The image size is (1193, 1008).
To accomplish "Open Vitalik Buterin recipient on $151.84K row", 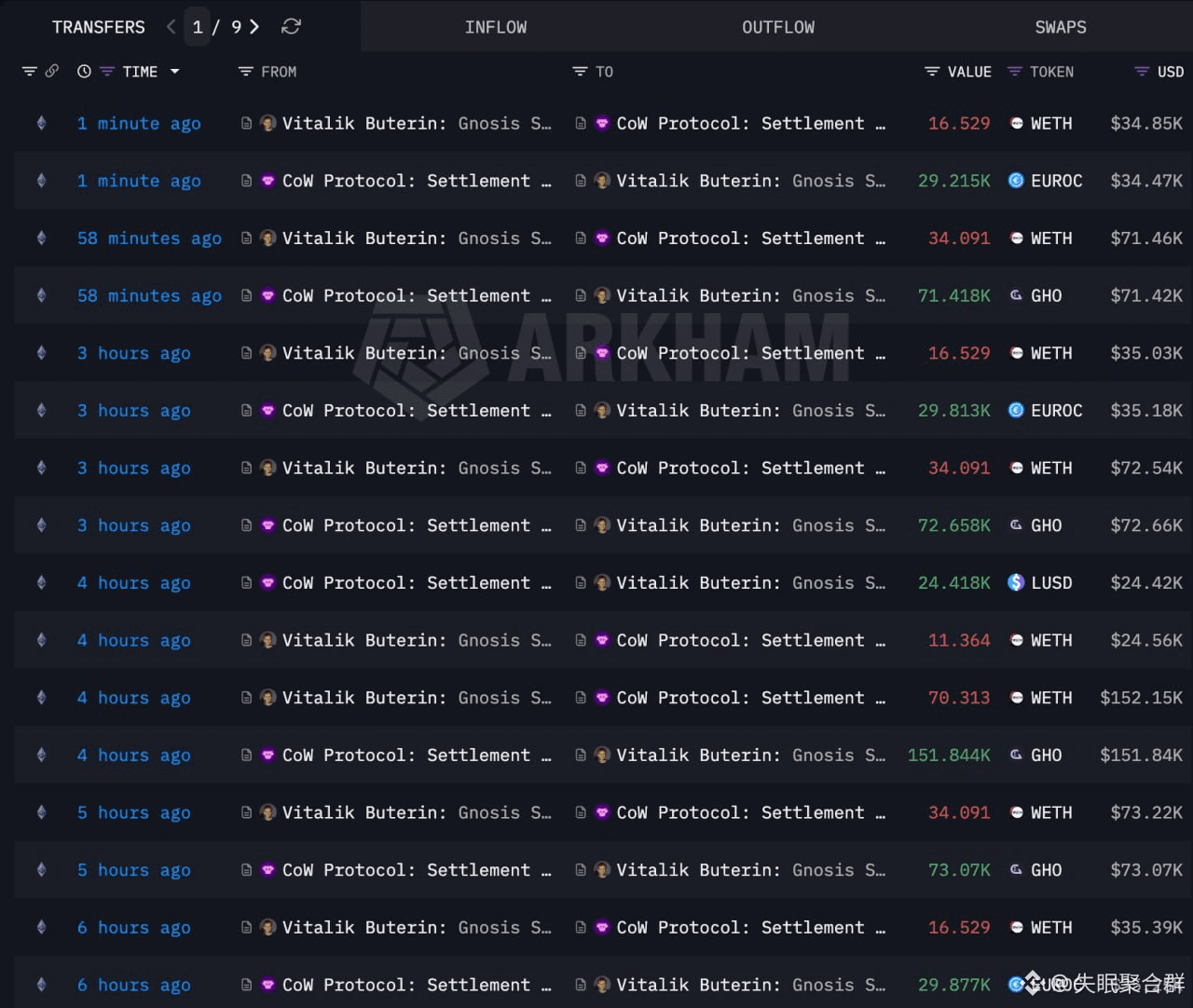I will pos(751,756).
